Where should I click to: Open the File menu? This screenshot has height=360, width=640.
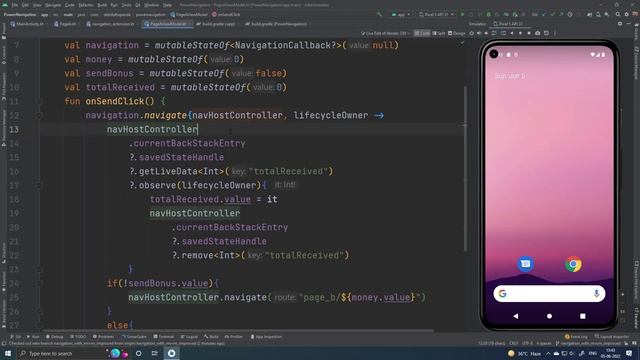point(14,5)
